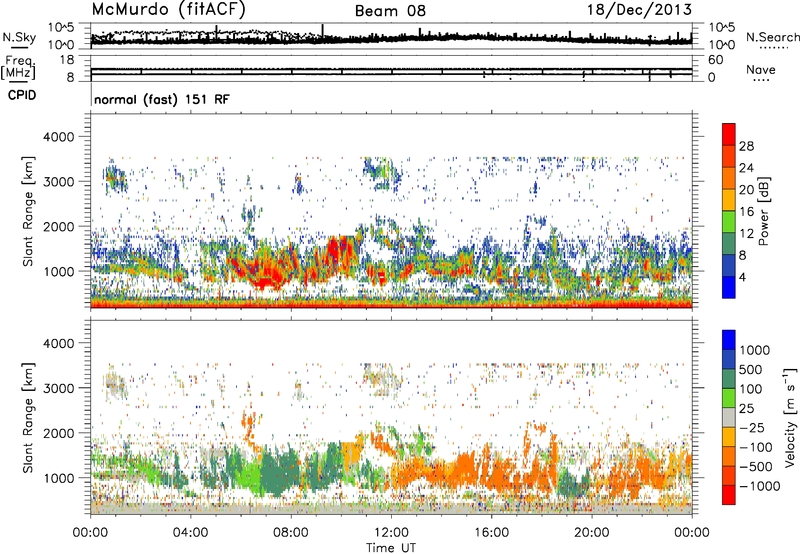
Task: Click the dark green velocity patch near 07:30
Action: [x=278, y=472]
